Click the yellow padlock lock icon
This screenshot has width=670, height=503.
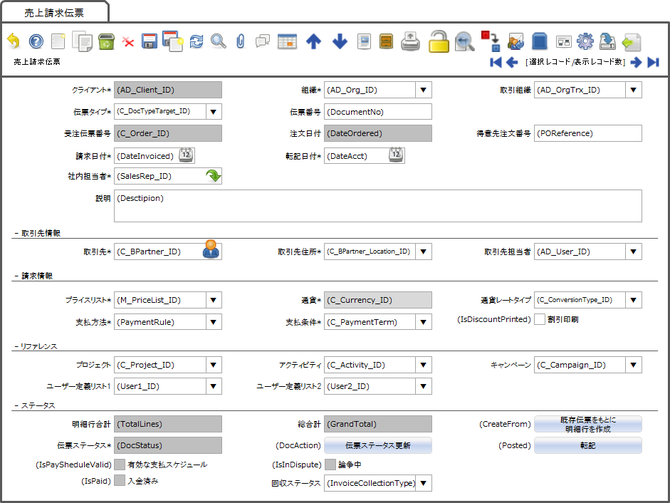(439, 41)
